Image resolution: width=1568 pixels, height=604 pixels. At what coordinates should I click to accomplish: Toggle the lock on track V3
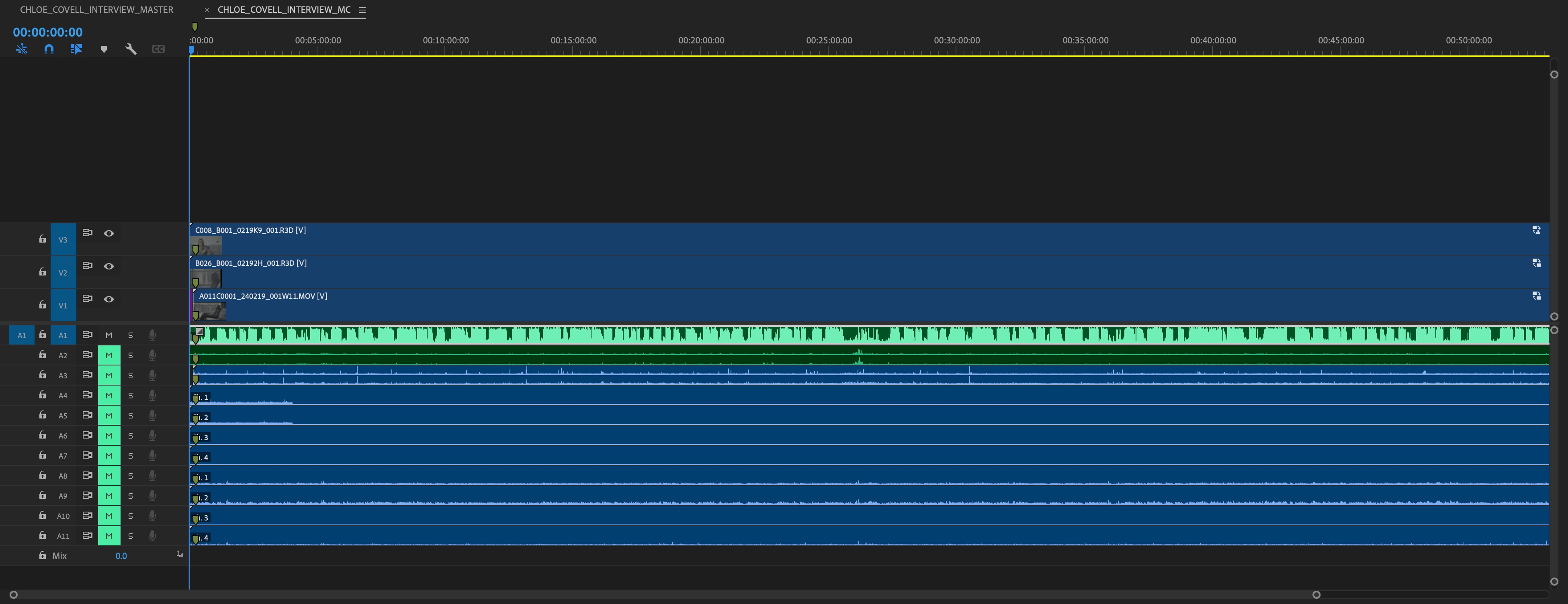tap(42, 239)
